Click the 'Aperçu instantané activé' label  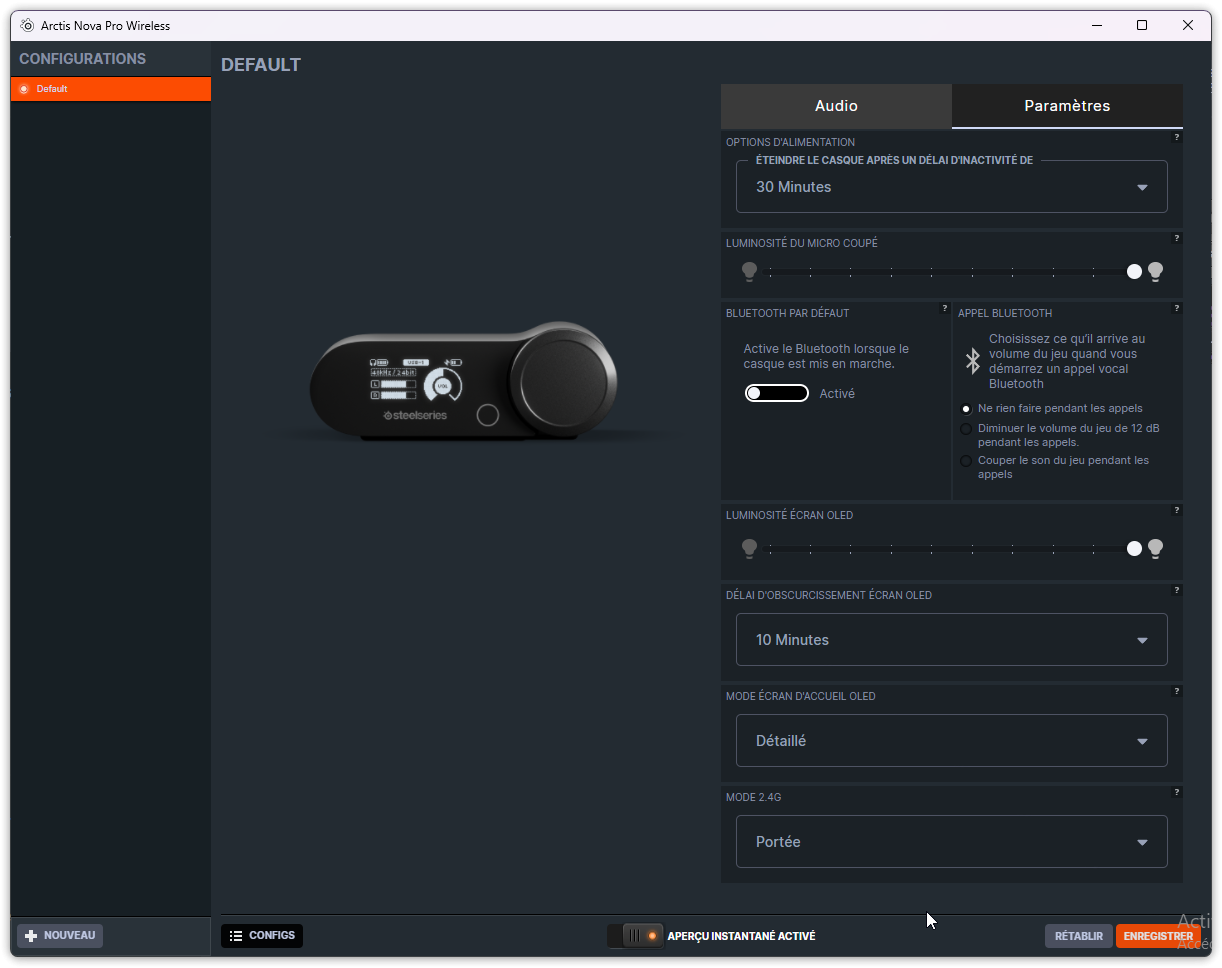[x=741, y=936]
